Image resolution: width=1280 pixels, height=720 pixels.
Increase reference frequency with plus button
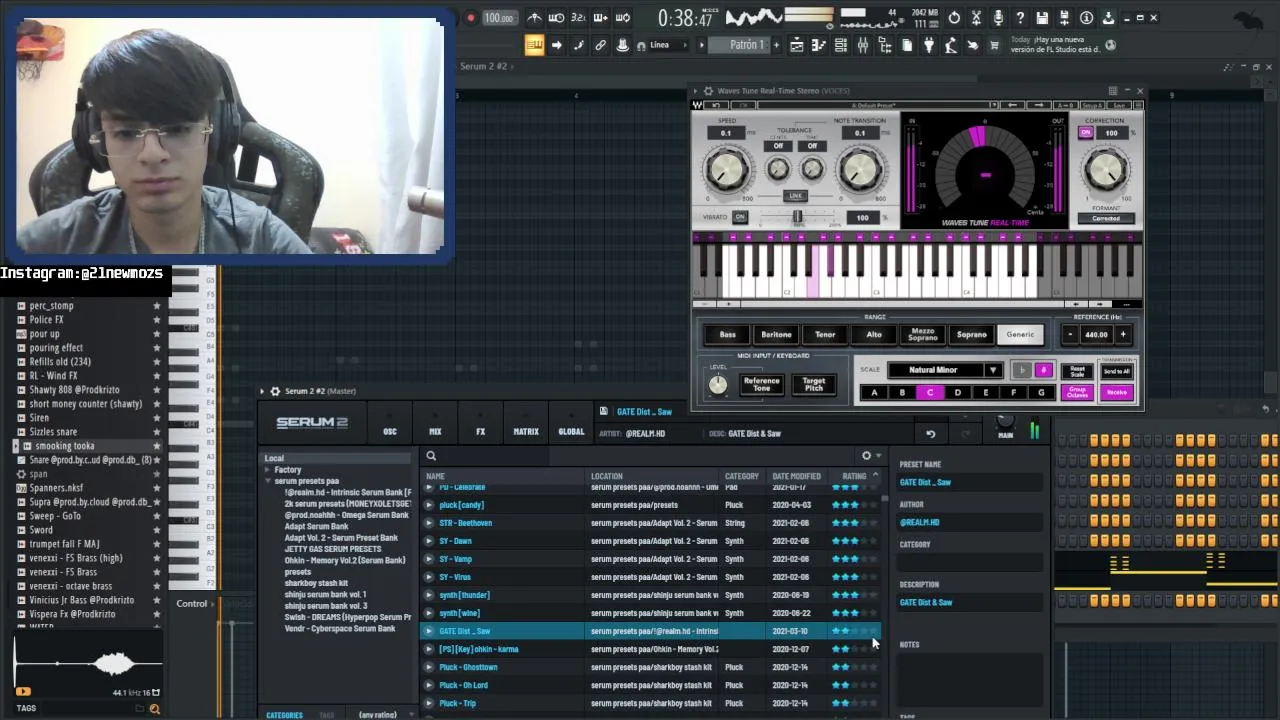coord(1122,335)
